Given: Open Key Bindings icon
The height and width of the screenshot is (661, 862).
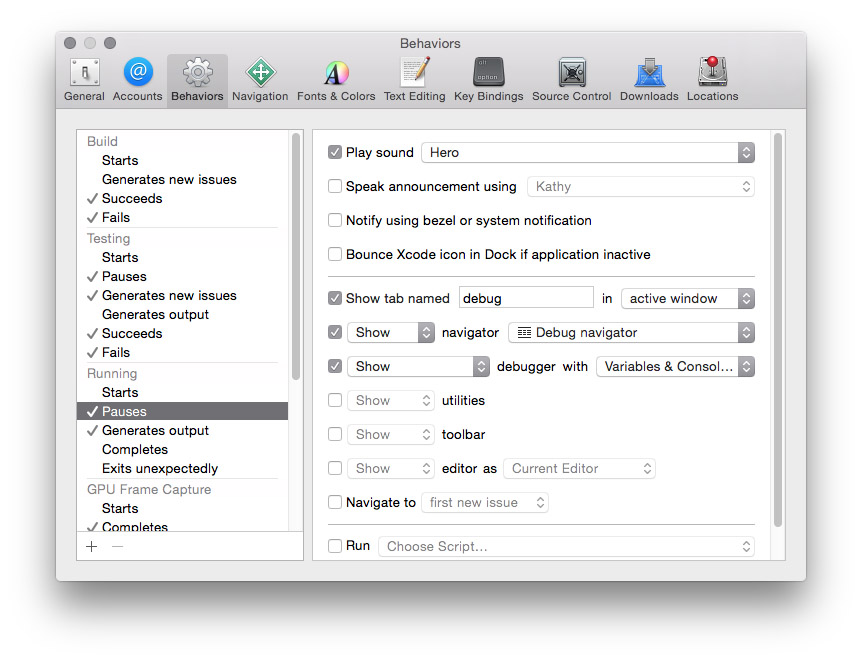Looking at the screenshot, I should pyautogui.click(x=488, y=72).
